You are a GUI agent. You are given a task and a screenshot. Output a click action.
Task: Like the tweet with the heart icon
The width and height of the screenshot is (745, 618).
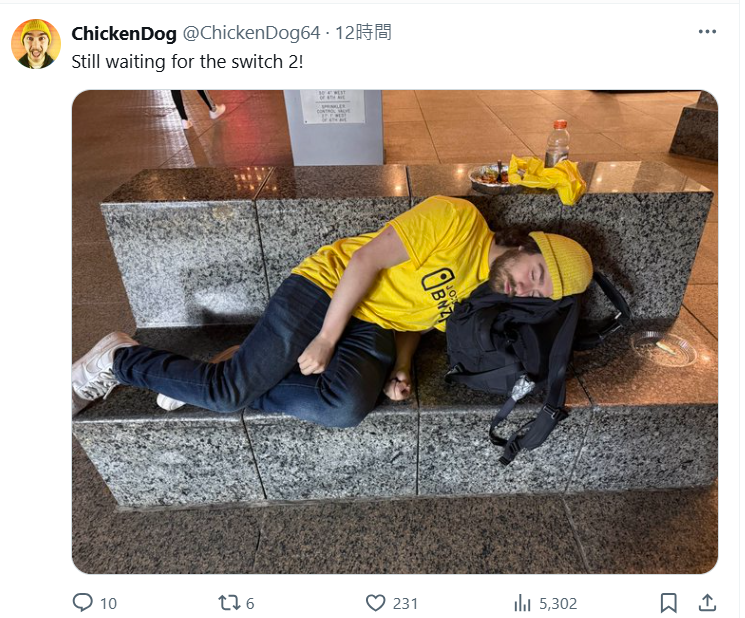pyautogui.click(x=375, y=603)
